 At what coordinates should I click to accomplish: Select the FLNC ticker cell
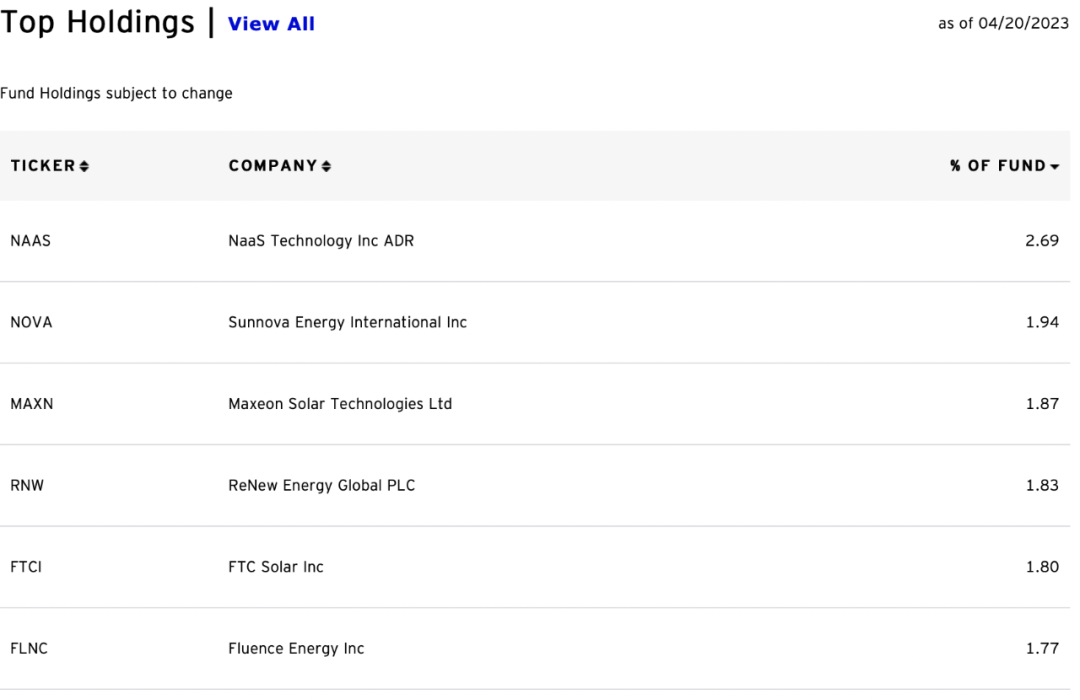coord(29,649)
